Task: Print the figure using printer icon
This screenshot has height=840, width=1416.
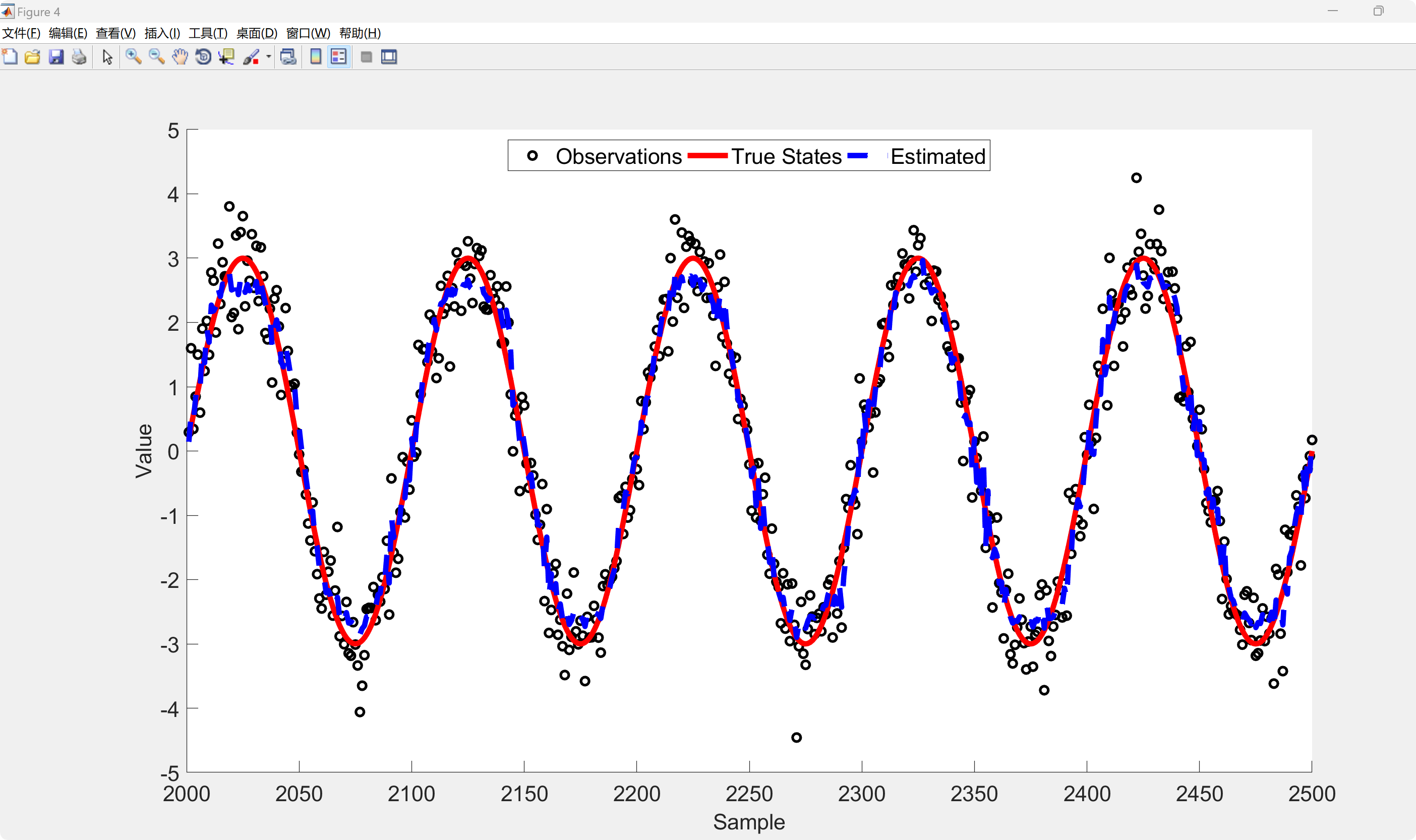Action: [79, 56]
